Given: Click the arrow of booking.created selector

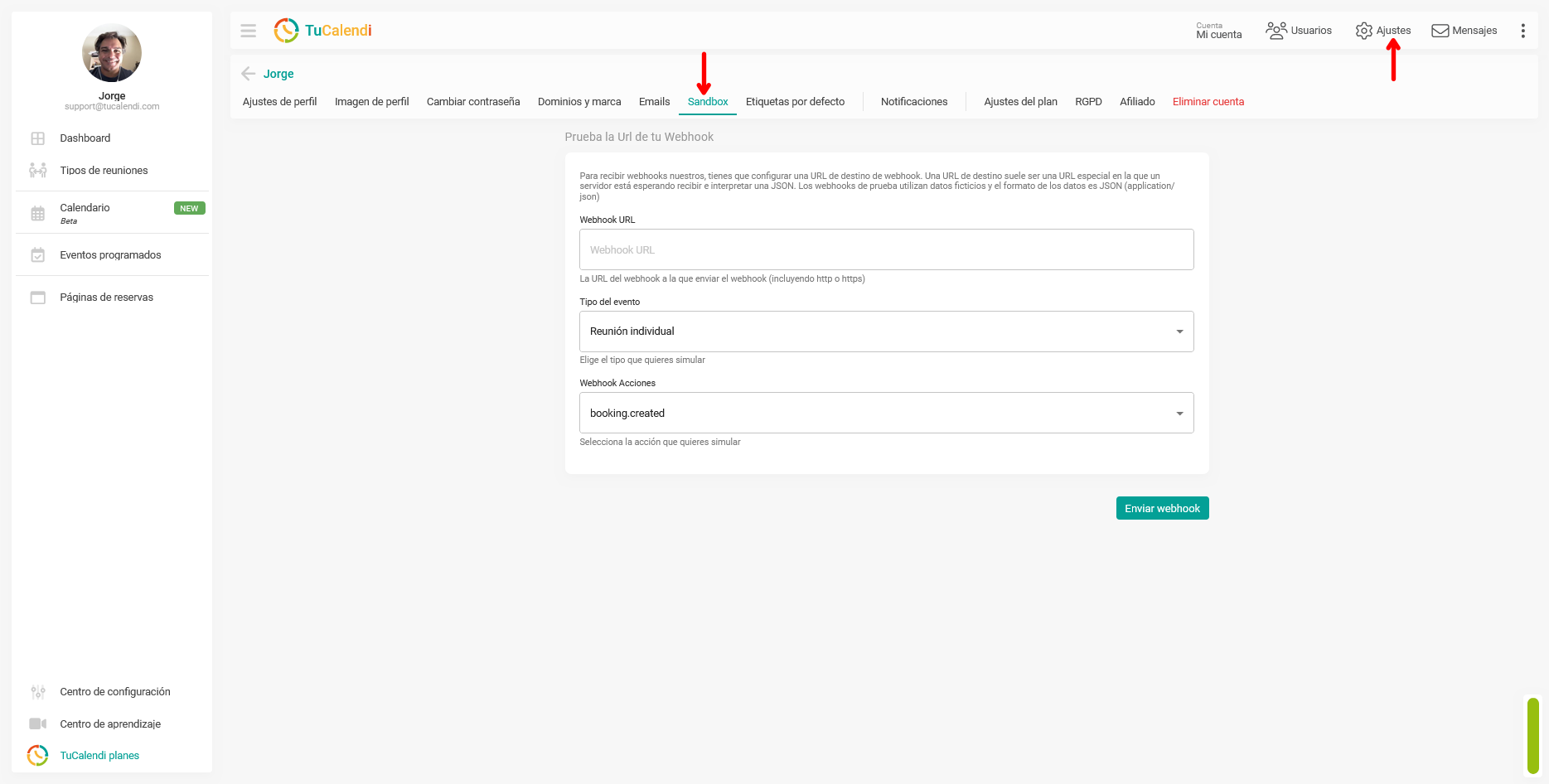Looking at the screenshot, I should pyautogui.click(x=1179, y=414).
